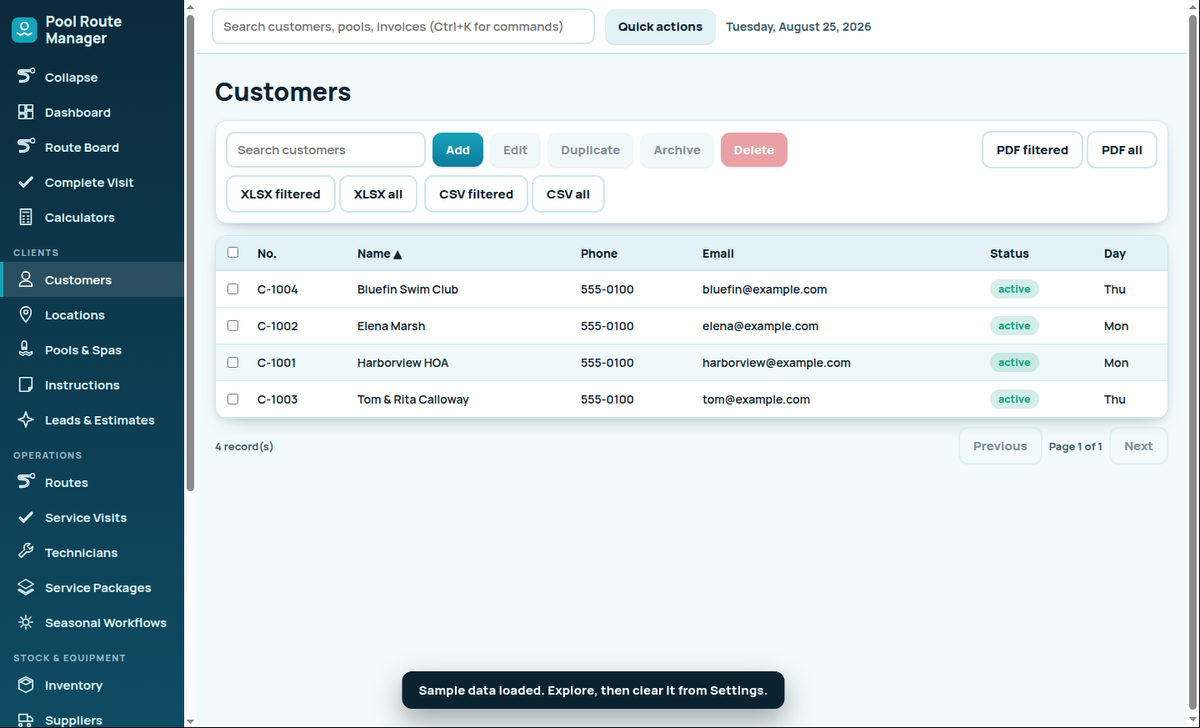Click the Pool Route Manager logo icon
This screenshot has width=1200, height=728.
point(24,30)
